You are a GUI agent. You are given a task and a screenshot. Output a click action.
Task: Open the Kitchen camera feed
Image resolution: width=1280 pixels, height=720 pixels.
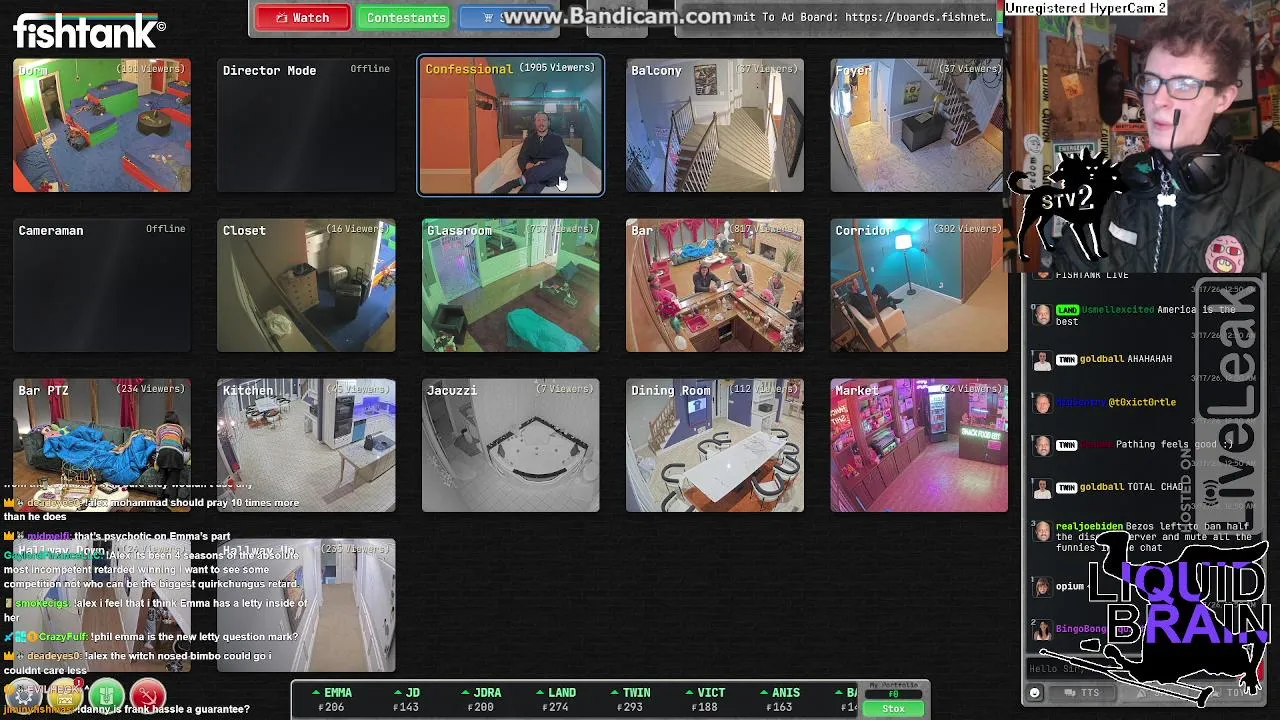pyautogui.click(x=306, y=445)
